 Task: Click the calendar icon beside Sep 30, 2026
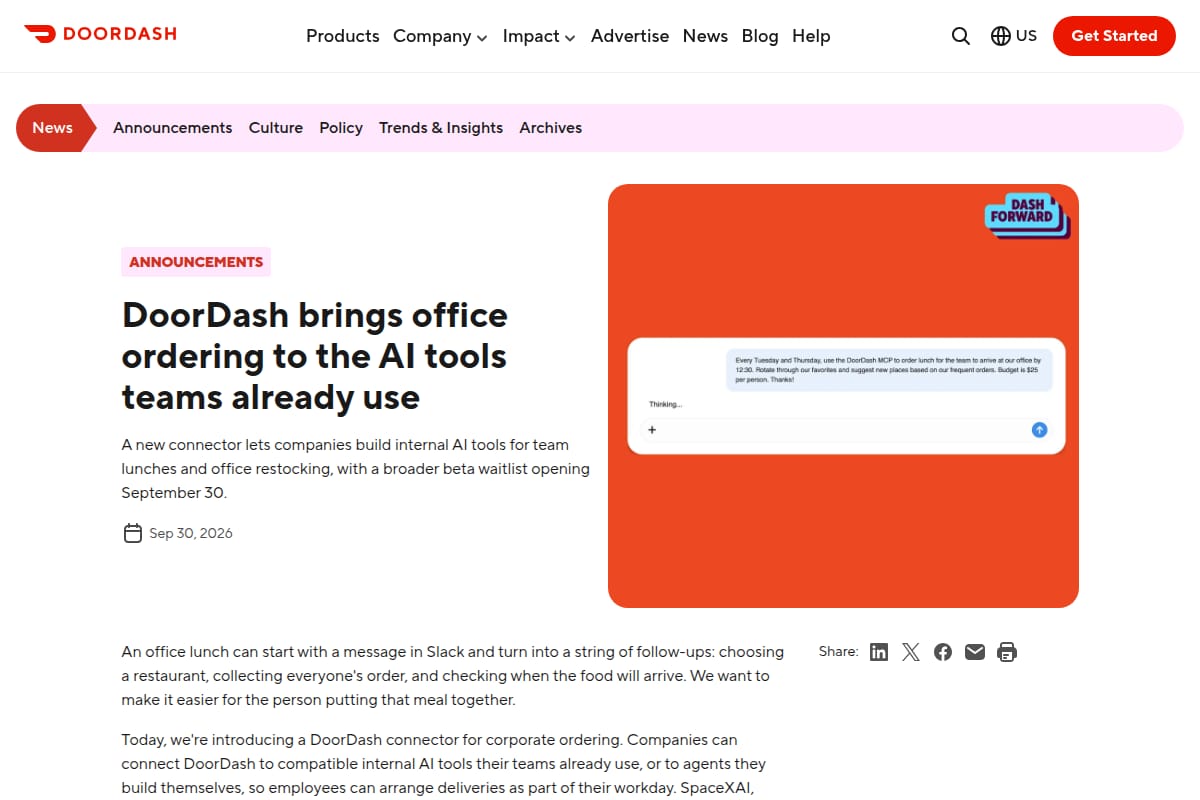pyautogui.click(x=132, y=533)
